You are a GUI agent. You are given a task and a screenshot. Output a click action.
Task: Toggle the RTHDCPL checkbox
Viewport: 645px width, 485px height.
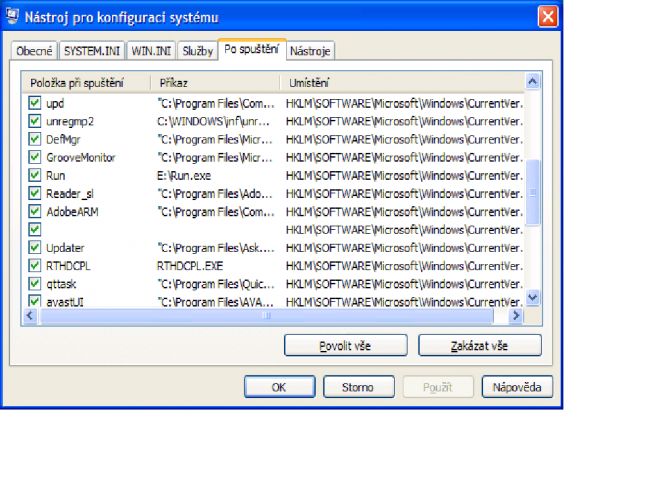coord(35,266)
